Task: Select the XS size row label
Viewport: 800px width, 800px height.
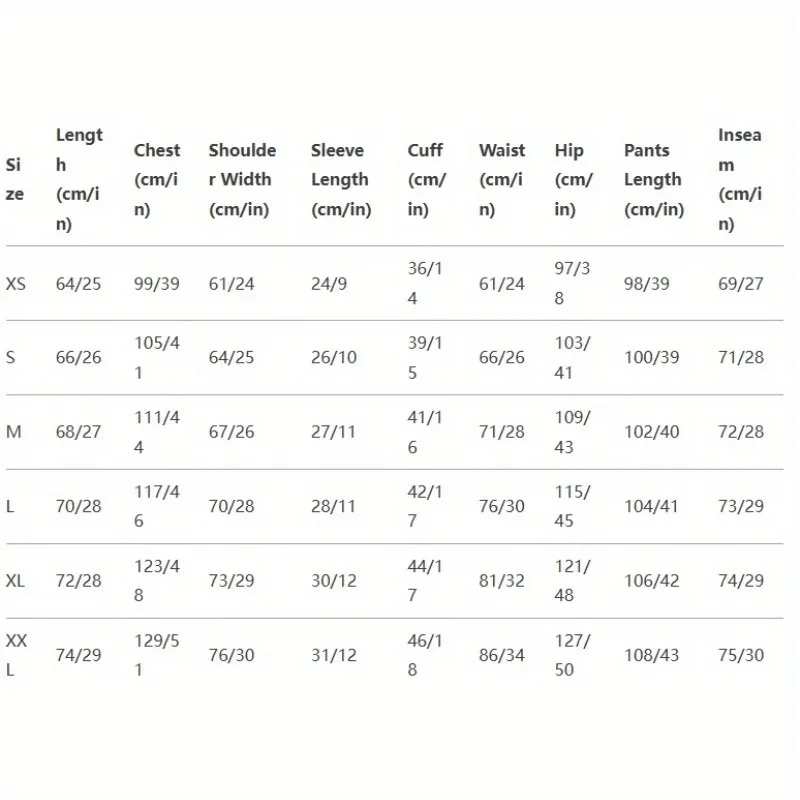Action: point(16,284)
